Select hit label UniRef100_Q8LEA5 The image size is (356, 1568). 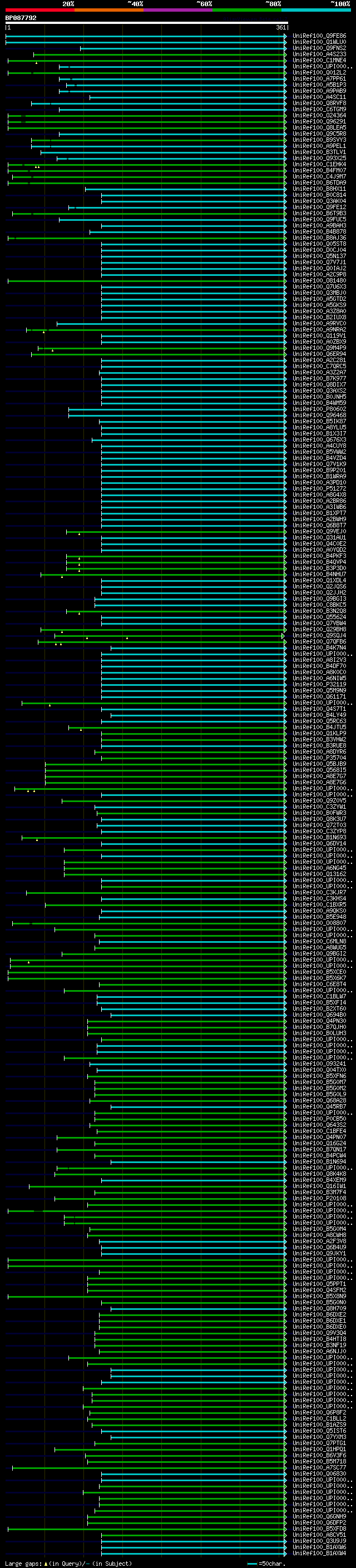point(319,127)
